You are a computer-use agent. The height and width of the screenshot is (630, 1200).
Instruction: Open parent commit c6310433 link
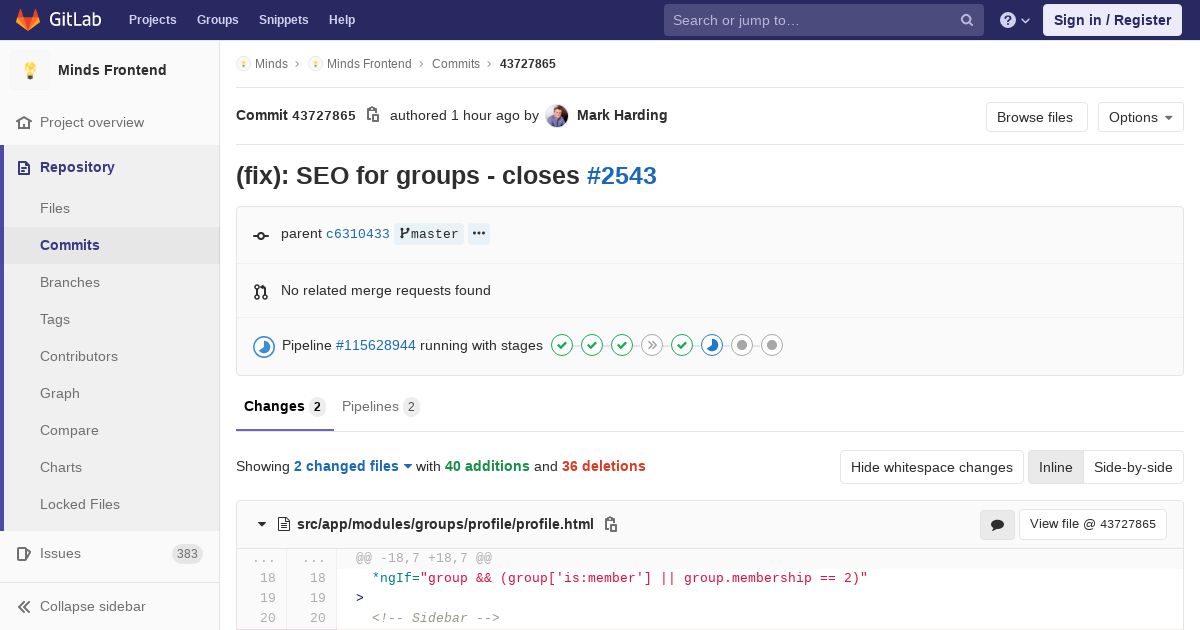click(358, 234)
